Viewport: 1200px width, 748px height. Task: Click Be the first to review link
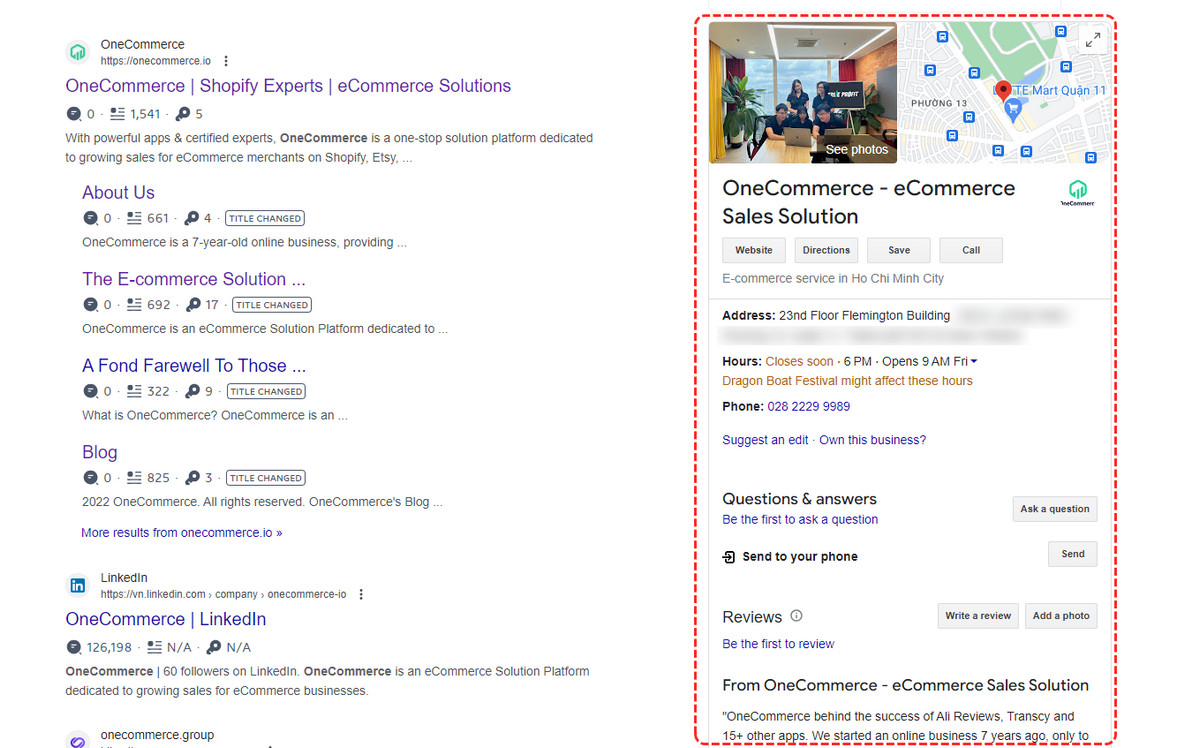(778, 644)
